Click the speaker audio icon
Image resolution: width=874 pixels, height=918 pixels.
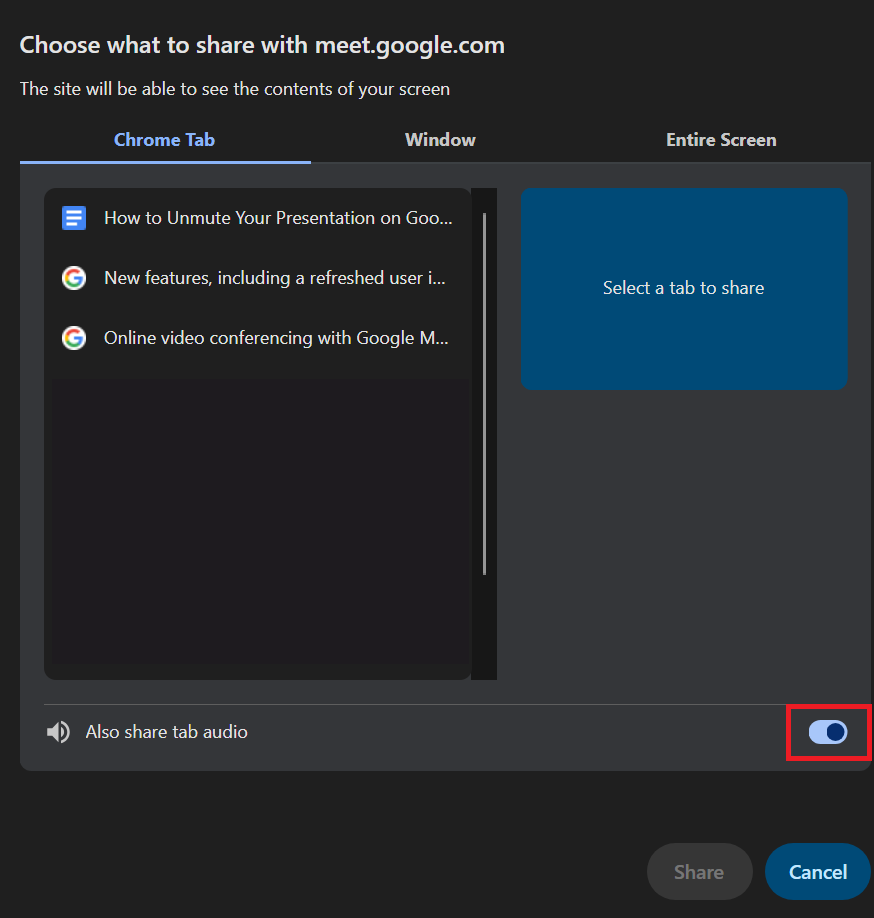[58, 732]
